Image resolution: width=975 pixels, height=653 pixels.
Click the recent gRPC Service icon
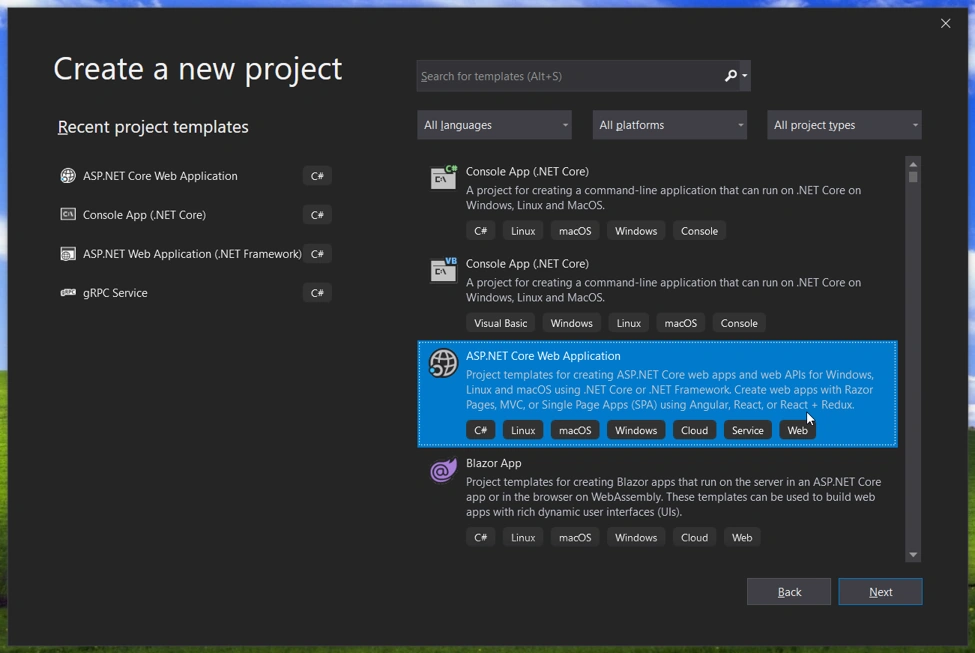pos(68,293)
